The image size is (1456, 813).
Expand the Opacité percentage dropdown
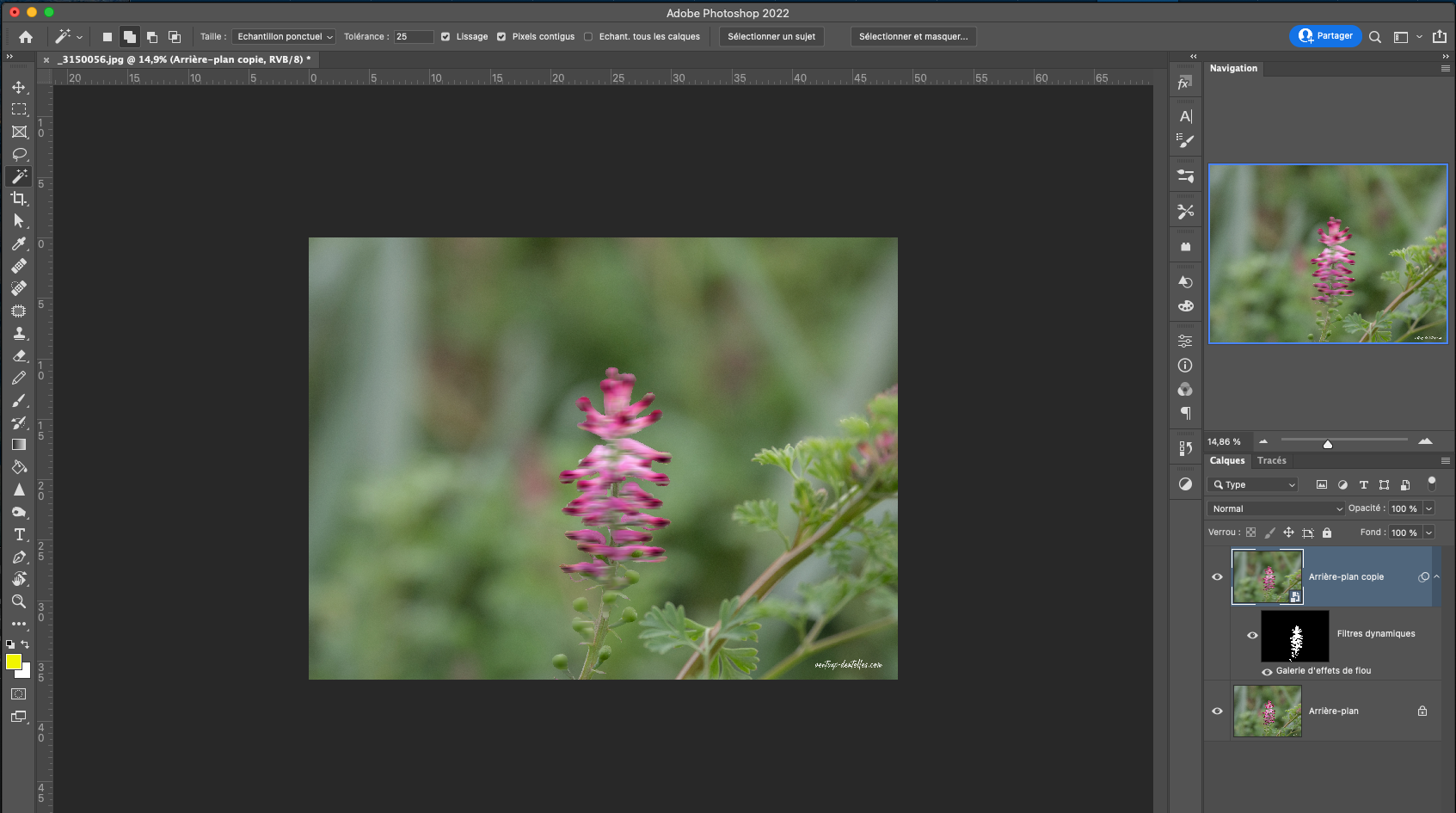(x=1428, y=508)
